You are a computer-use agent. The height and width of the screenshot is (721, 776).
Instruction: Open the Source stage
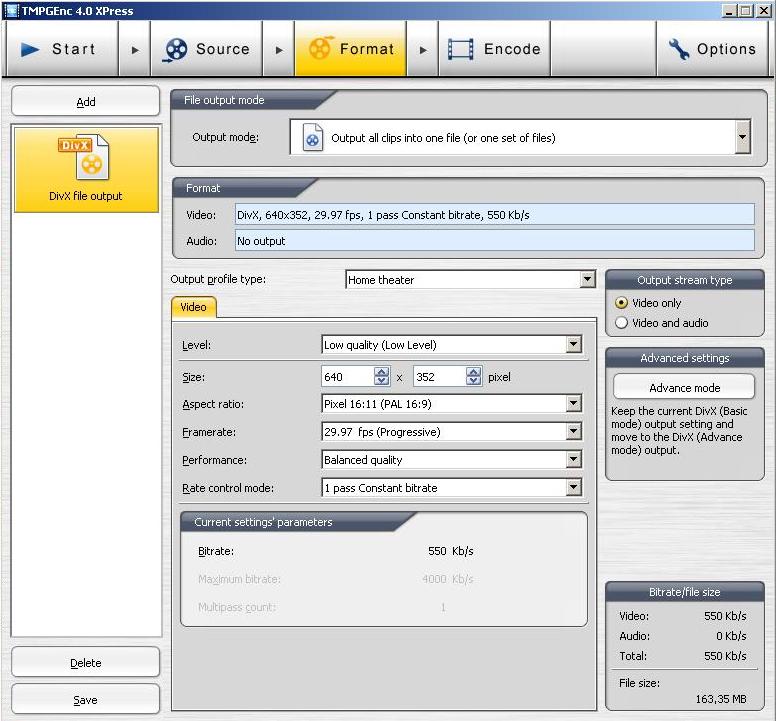206,48
